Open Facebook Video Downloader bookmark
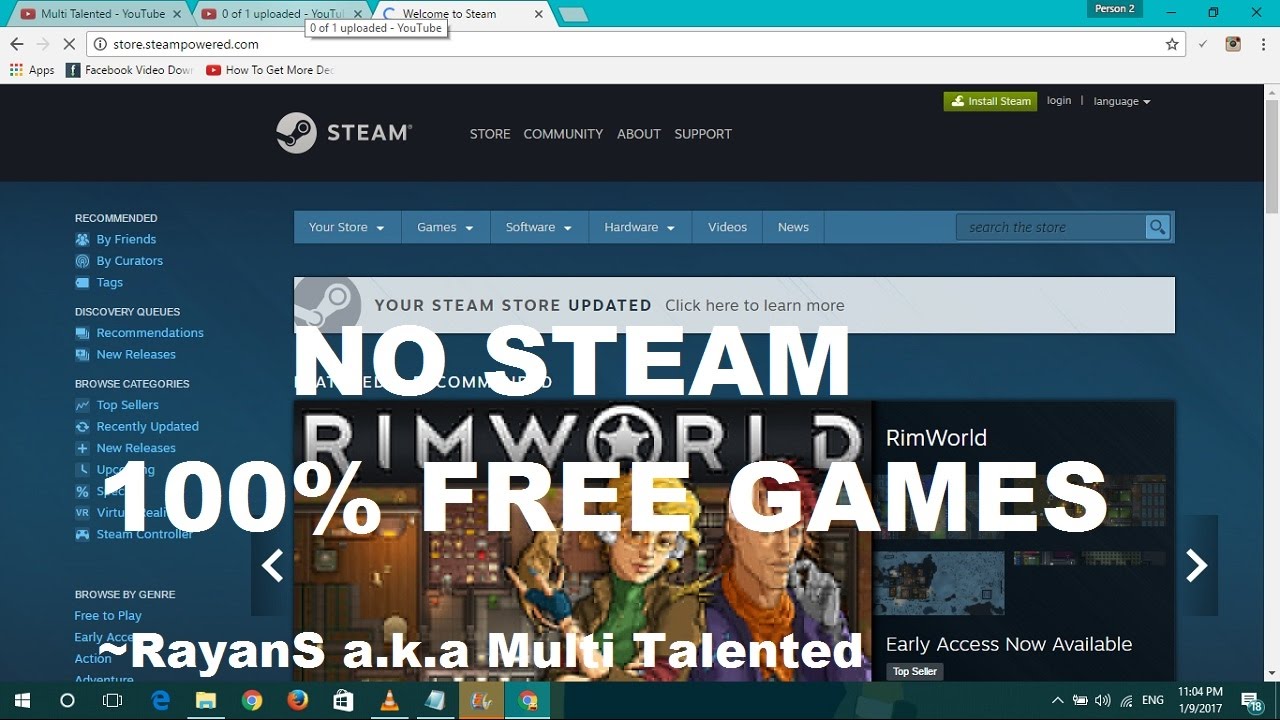This screenshot has height=720, width=1280. (130, 70)
